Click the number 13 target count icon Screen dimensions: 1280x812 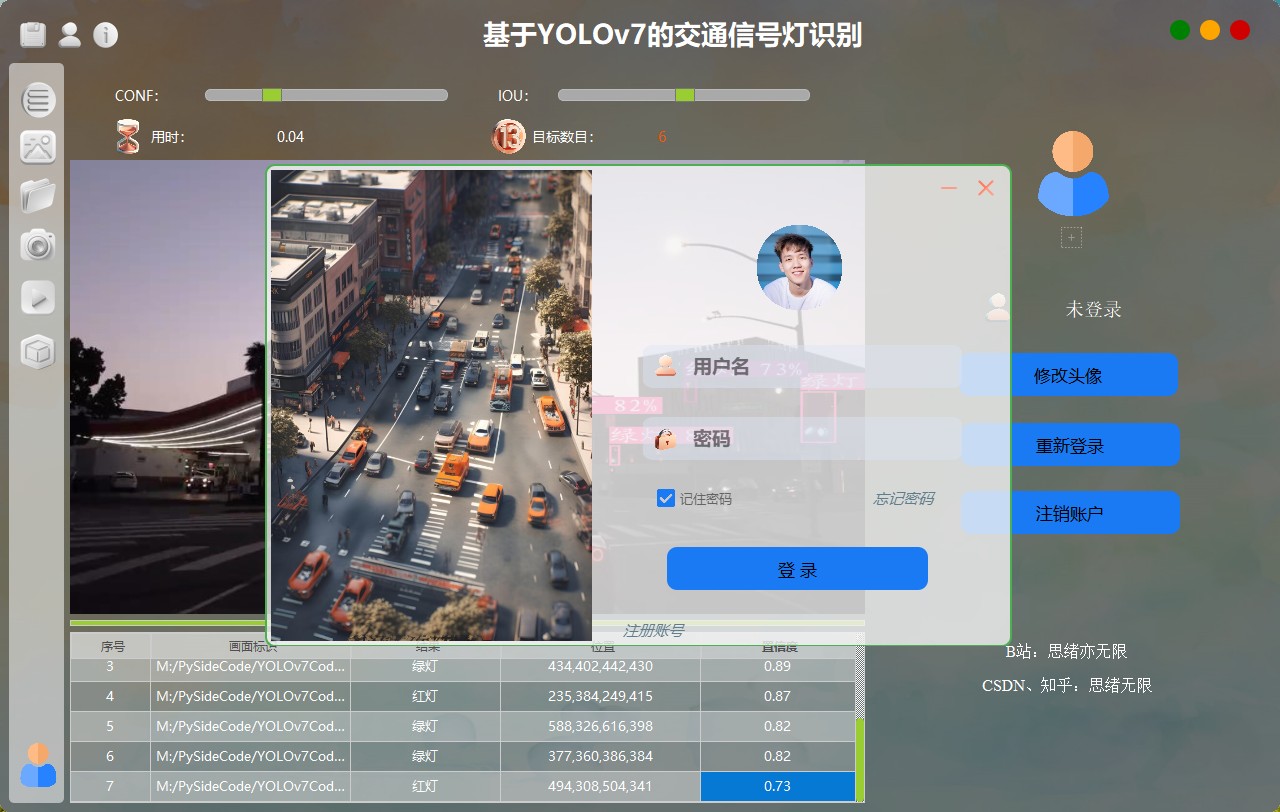click(x=508, y=136)
